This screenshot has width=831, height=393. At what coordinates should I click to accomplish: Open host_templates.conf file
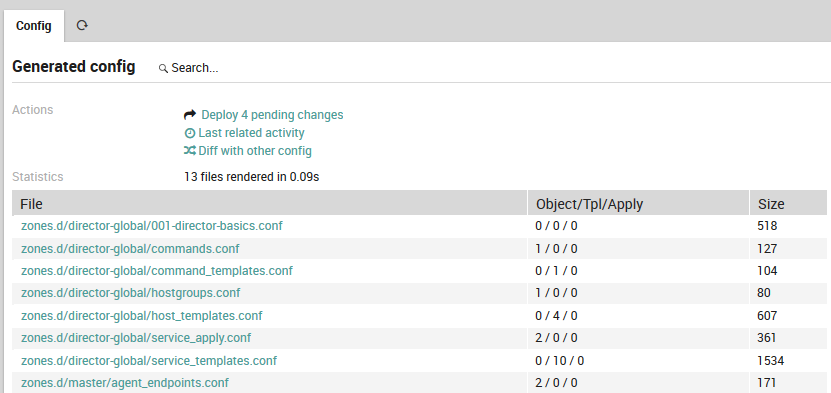[142, 316]
